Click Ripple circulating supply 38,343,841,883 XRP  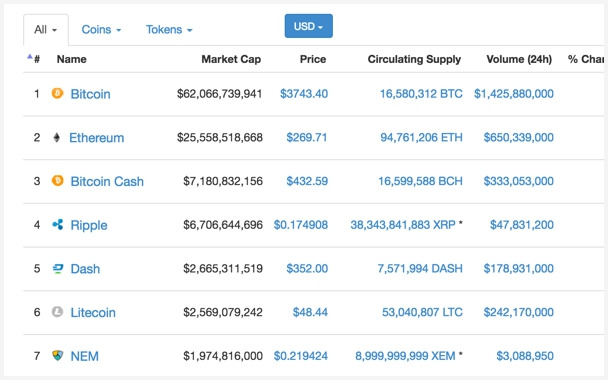403,225
